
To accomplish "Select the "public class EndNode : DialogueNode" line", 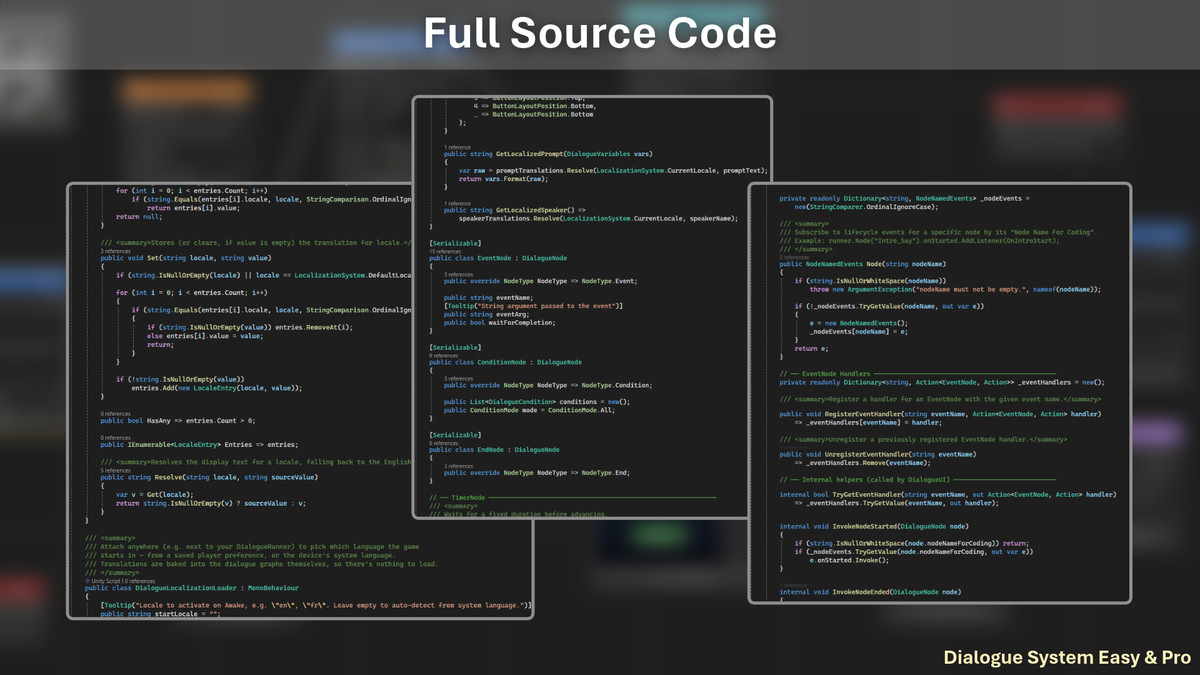I will [494, 450].
